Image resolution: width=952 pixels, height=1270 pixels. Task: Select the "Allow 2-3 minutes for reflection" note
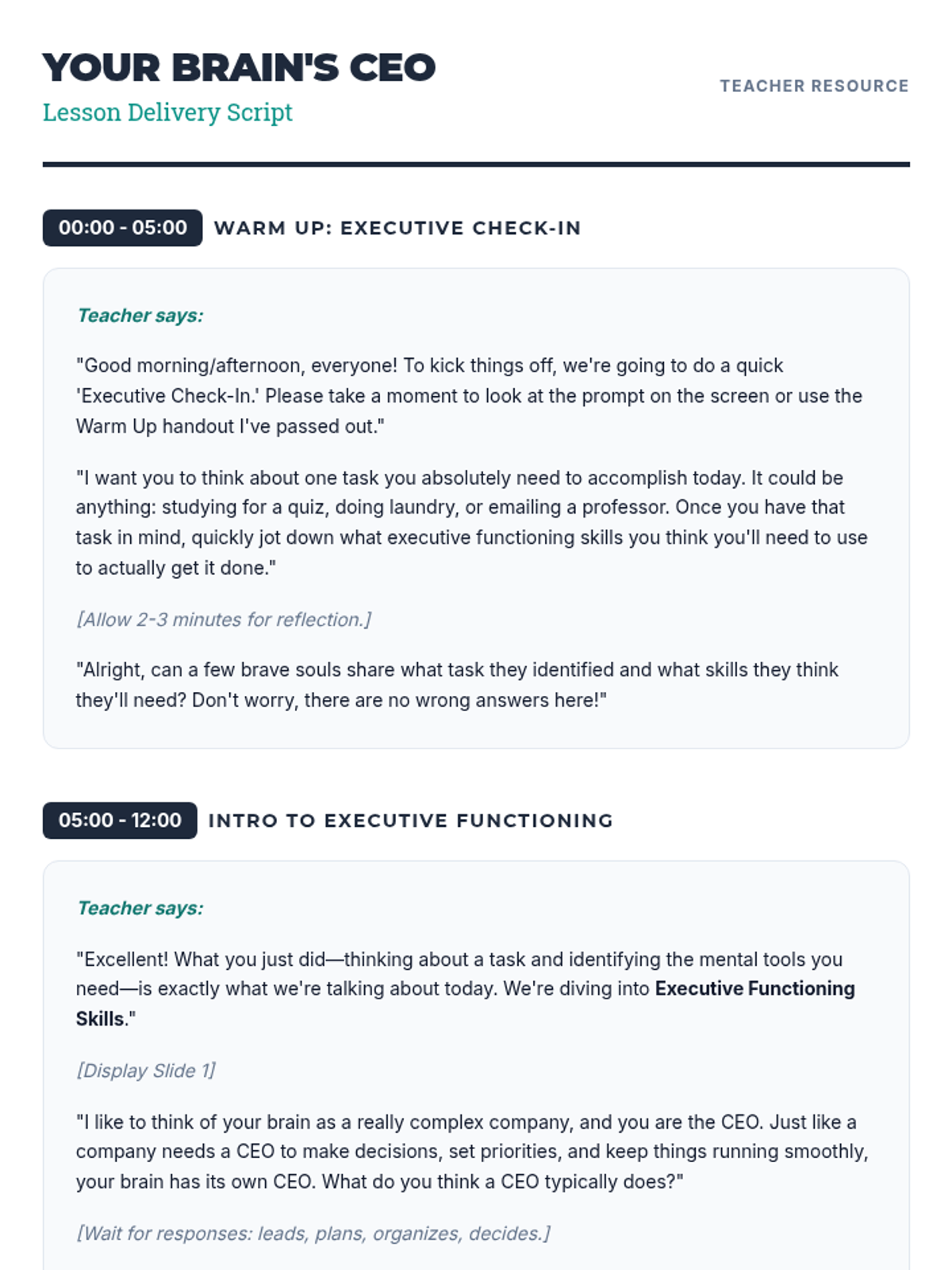coord(224,620)
